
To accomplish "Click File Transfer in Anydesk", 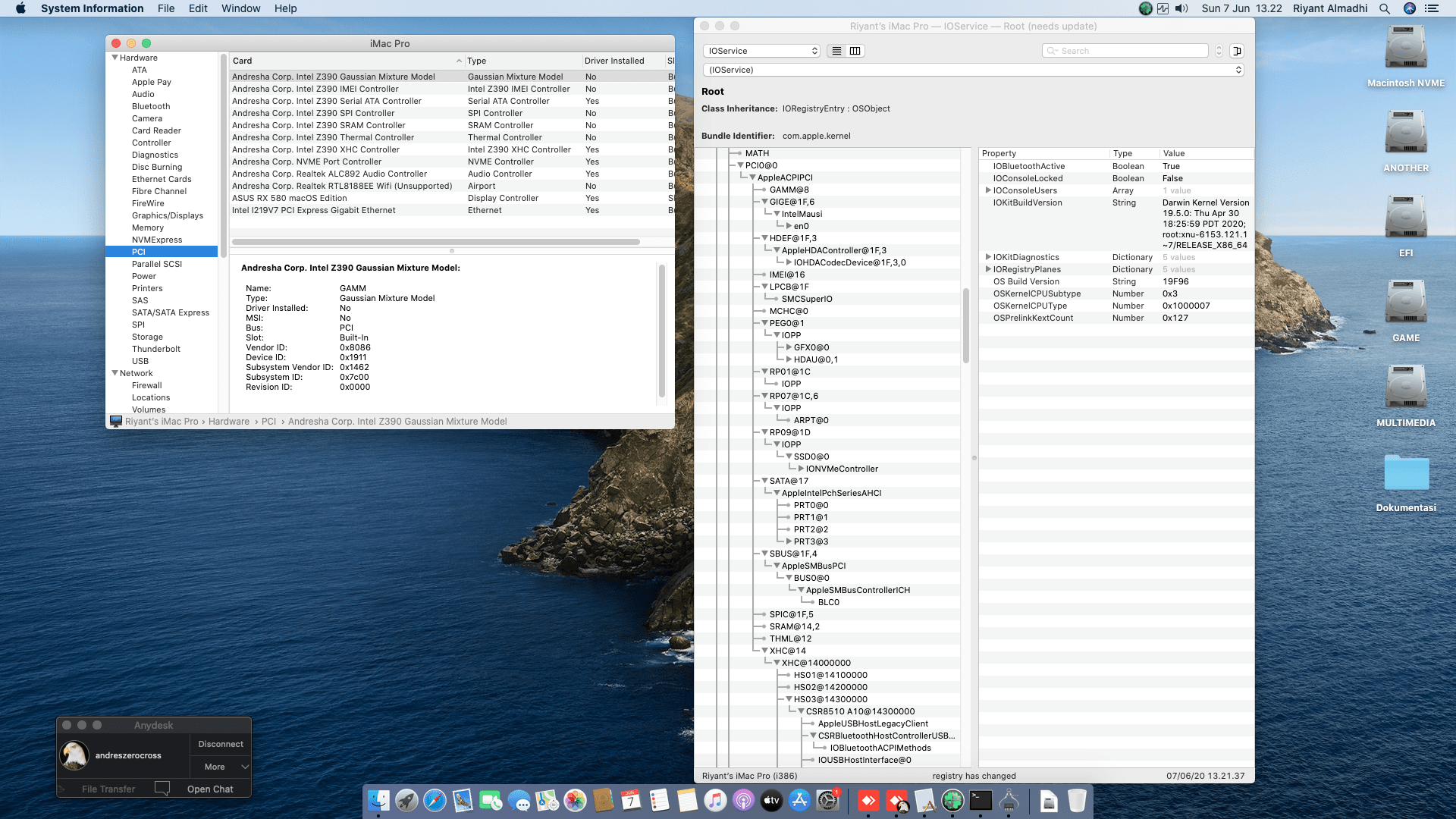I will 108,789.
